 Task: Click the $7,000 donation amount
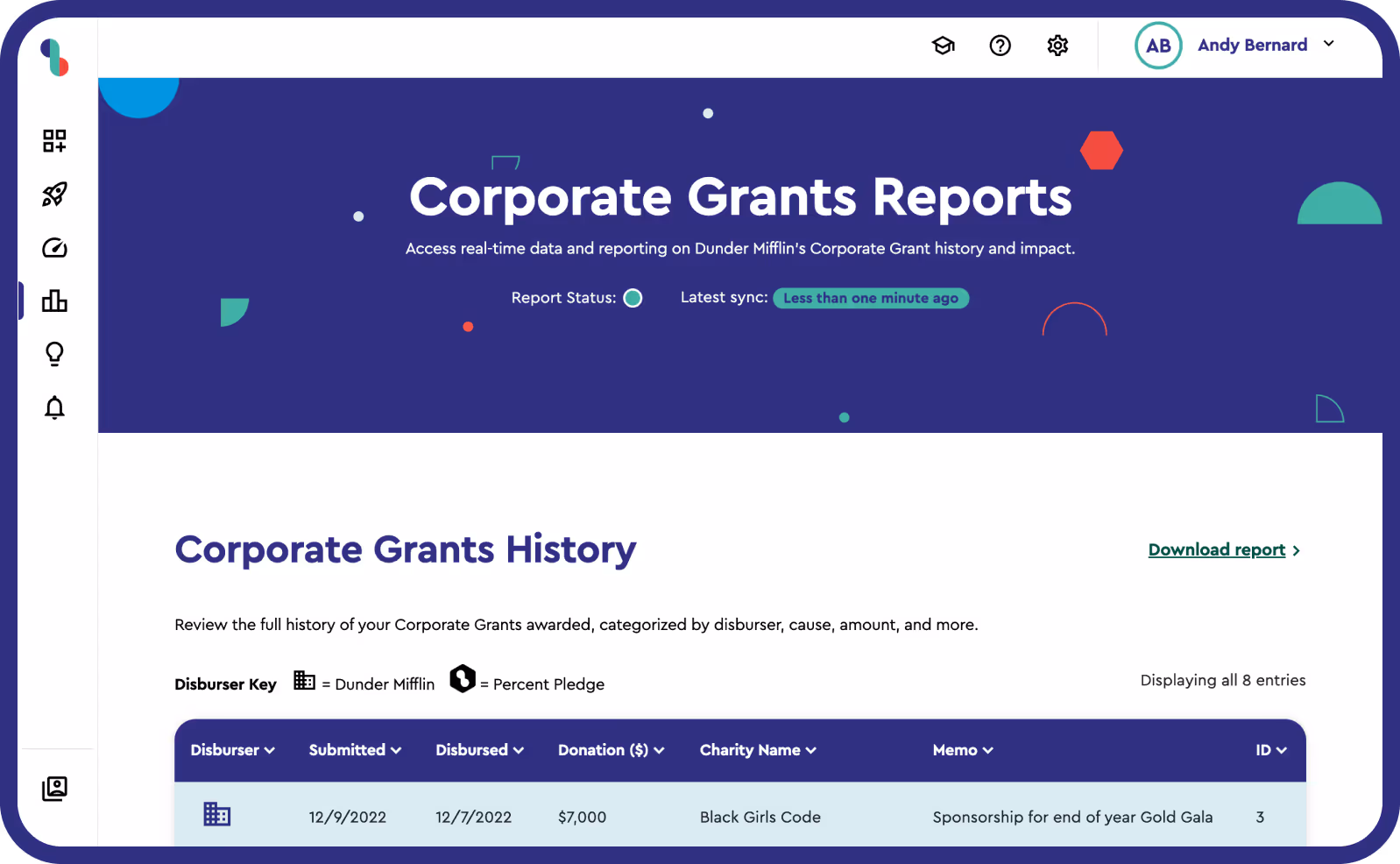click(583, 817)
